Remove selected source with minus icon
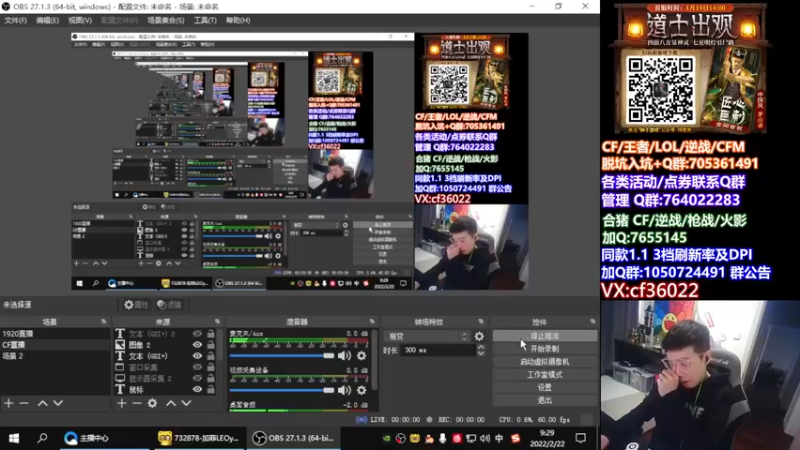 pyautogui.click(x=137, y=403)
